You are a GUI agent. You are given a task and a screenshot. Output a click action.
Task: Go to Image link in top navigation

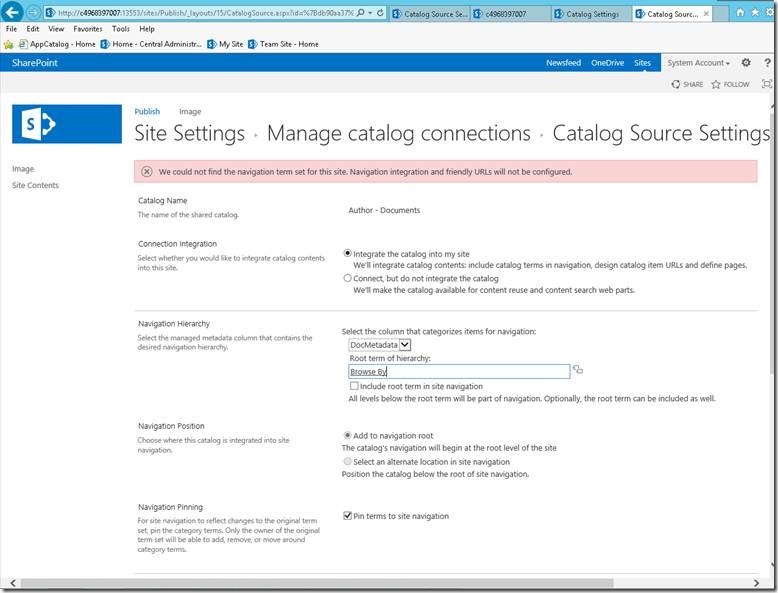(x=190, y=112)
